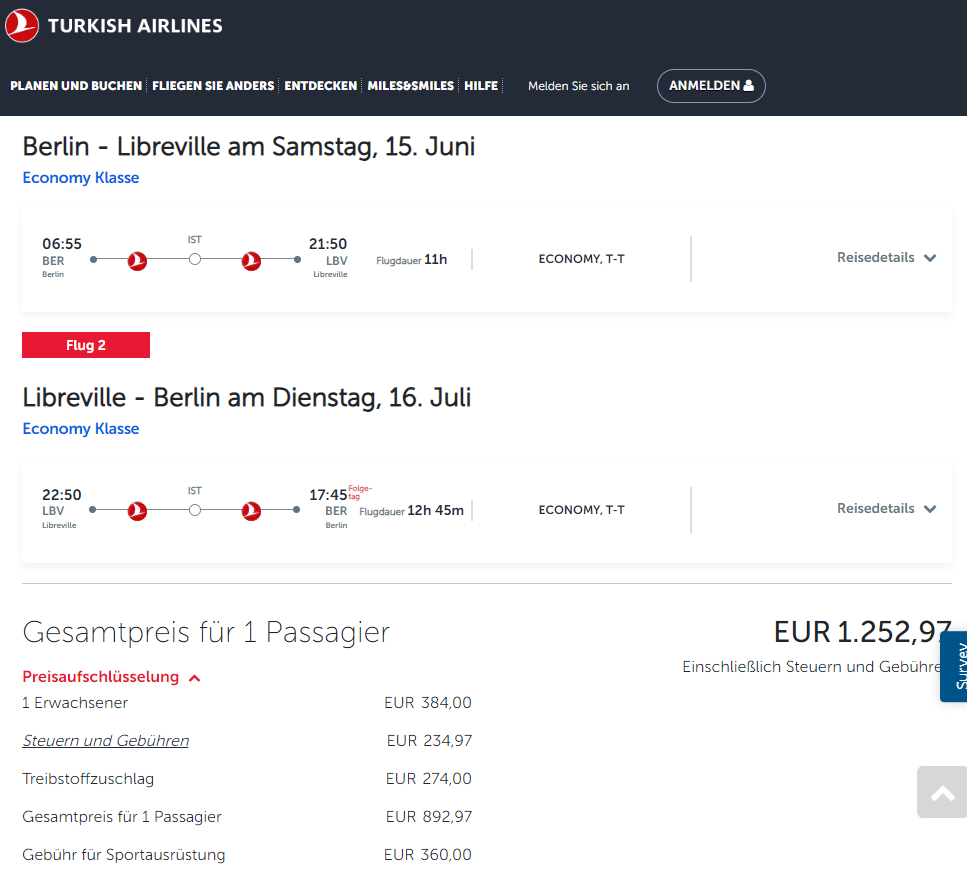
Task: Open the Planen und Buchen menu
Action: (76, 86)
